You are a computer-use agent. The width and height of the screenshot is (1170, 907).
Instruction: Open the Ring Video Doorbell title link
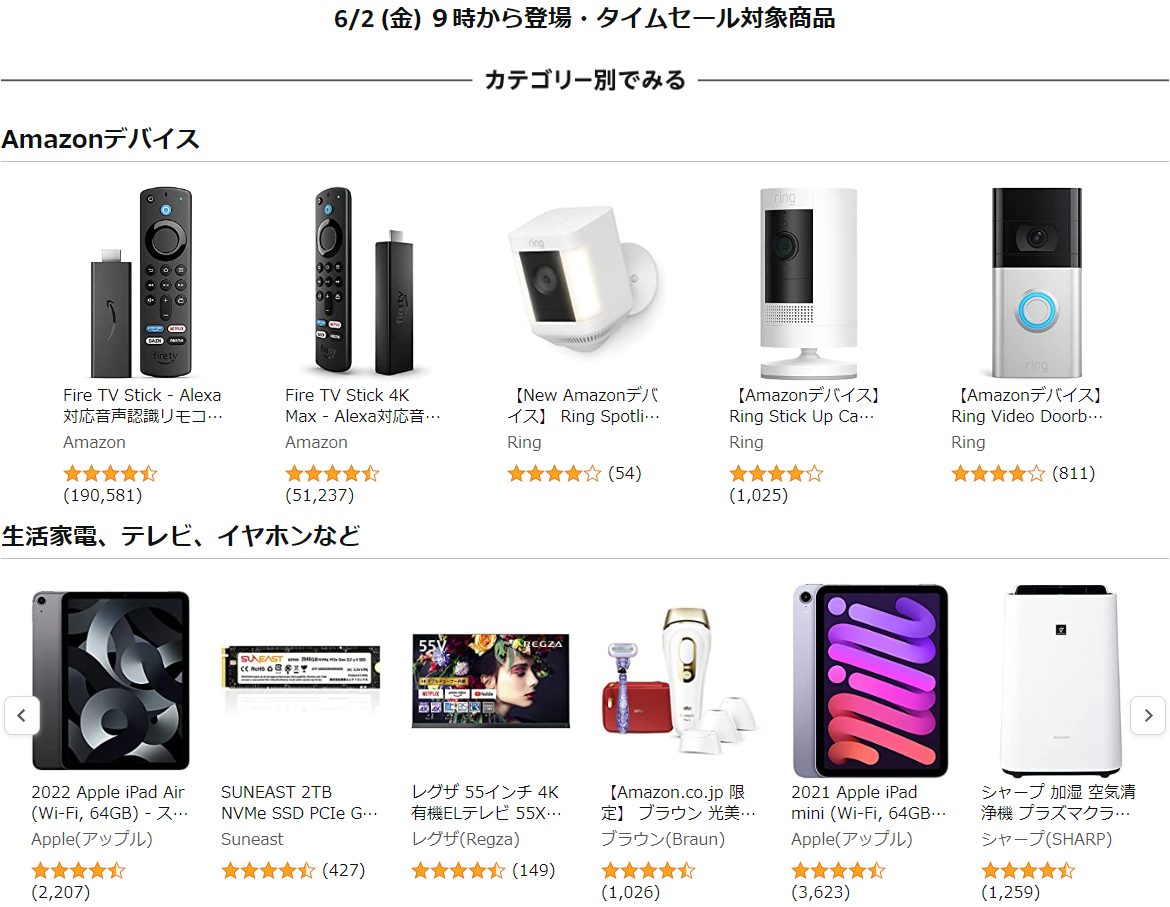pos(1028,406)
